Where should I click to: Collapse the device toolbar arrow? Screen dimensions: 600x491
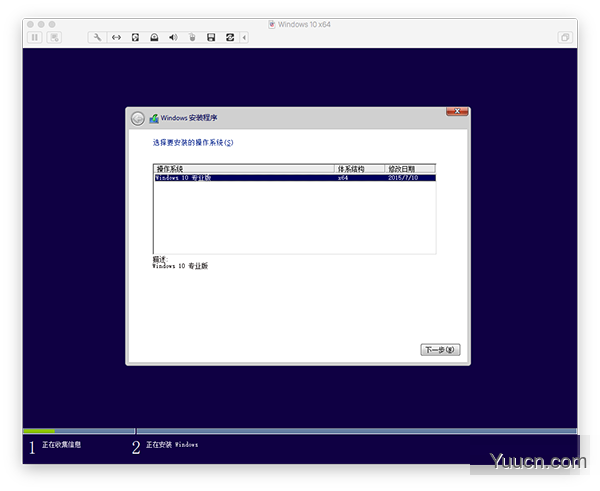(244, 37)
